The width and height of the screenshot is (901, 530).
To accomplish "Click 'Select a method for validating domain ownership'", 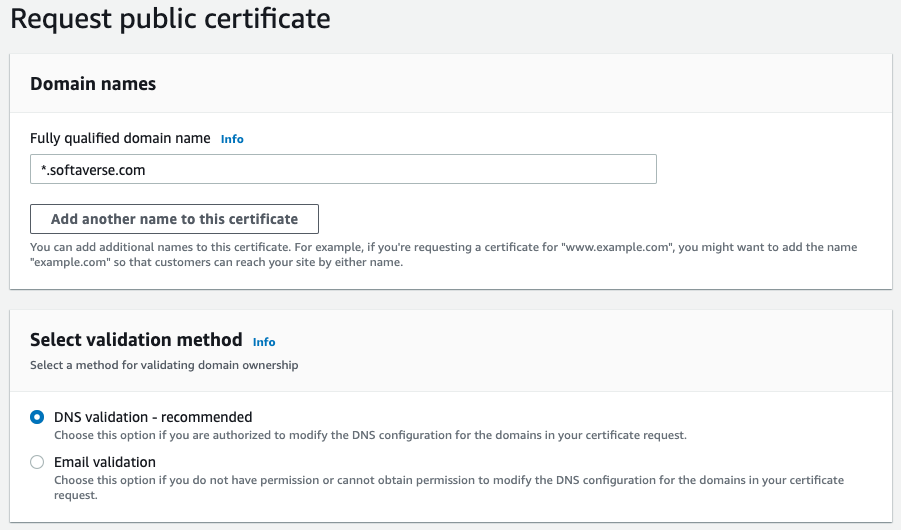I will tap(164, 365).
